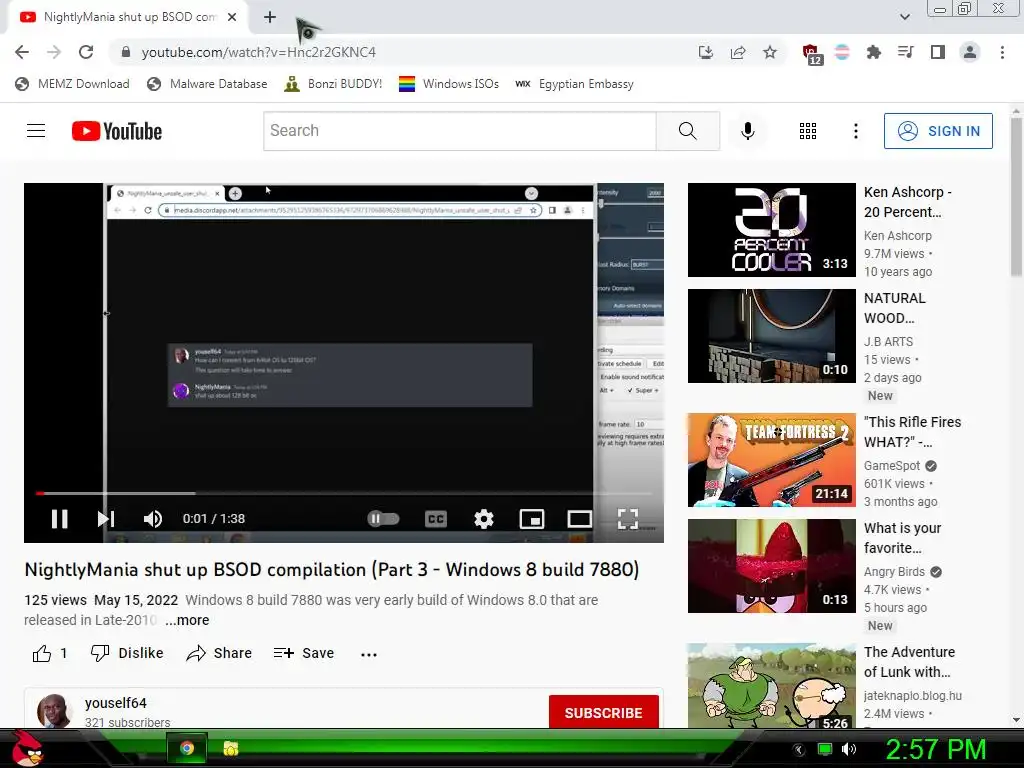1024x768 pixels.
Task: Reload the YouTube page
Action: pos(86,52)
